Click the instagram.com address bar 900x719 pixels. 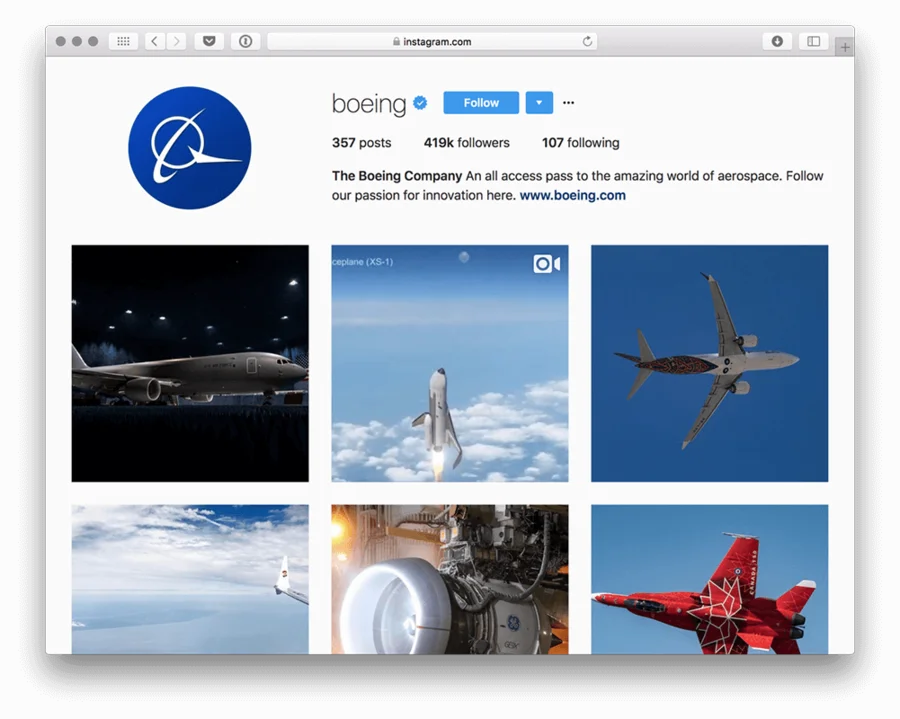pyautogui.click(x=432, y=41)
